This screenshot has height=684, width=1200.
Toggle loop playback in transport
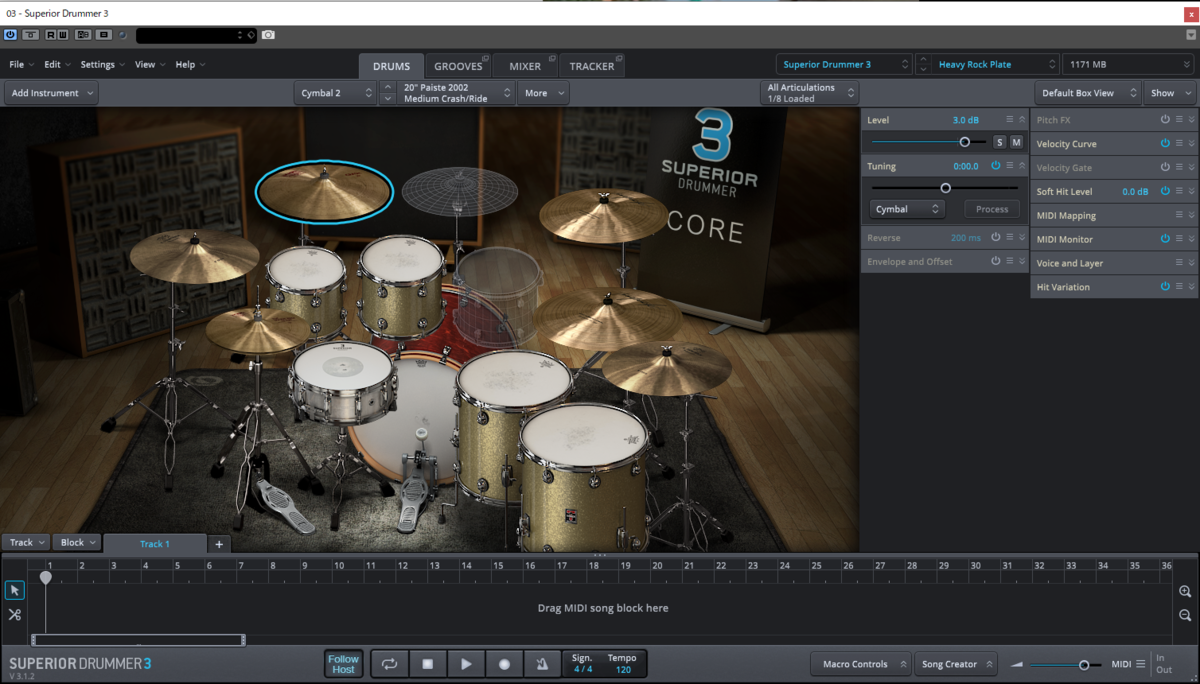coord(389,664)
